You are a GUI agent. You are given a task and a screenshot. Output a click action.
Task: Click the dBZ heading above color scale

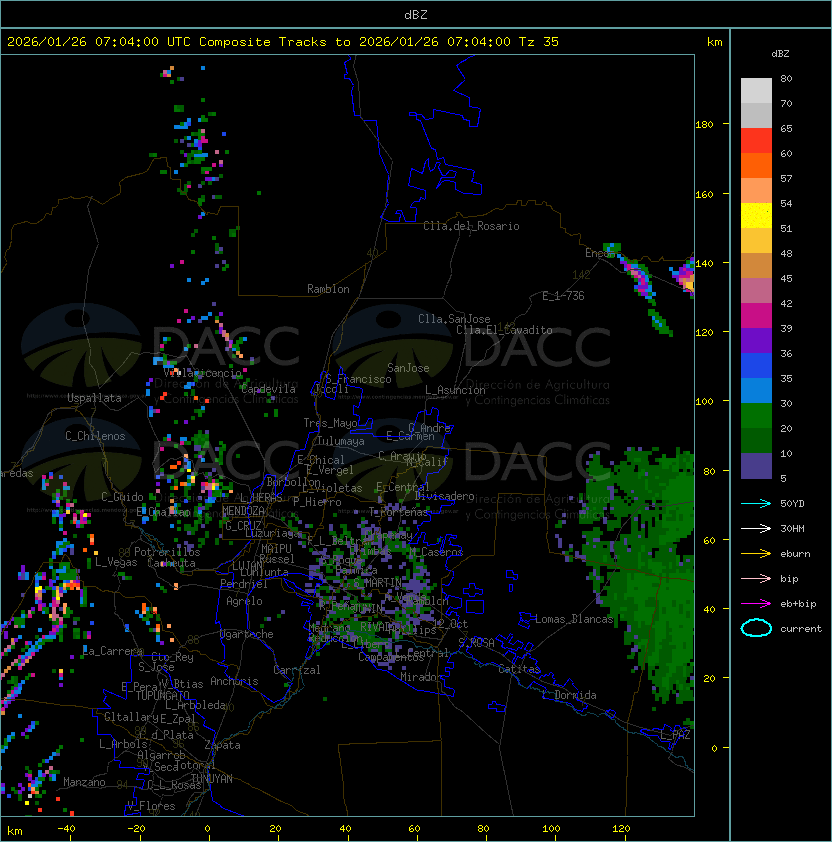pyautogui.click(x=780, y=54)
